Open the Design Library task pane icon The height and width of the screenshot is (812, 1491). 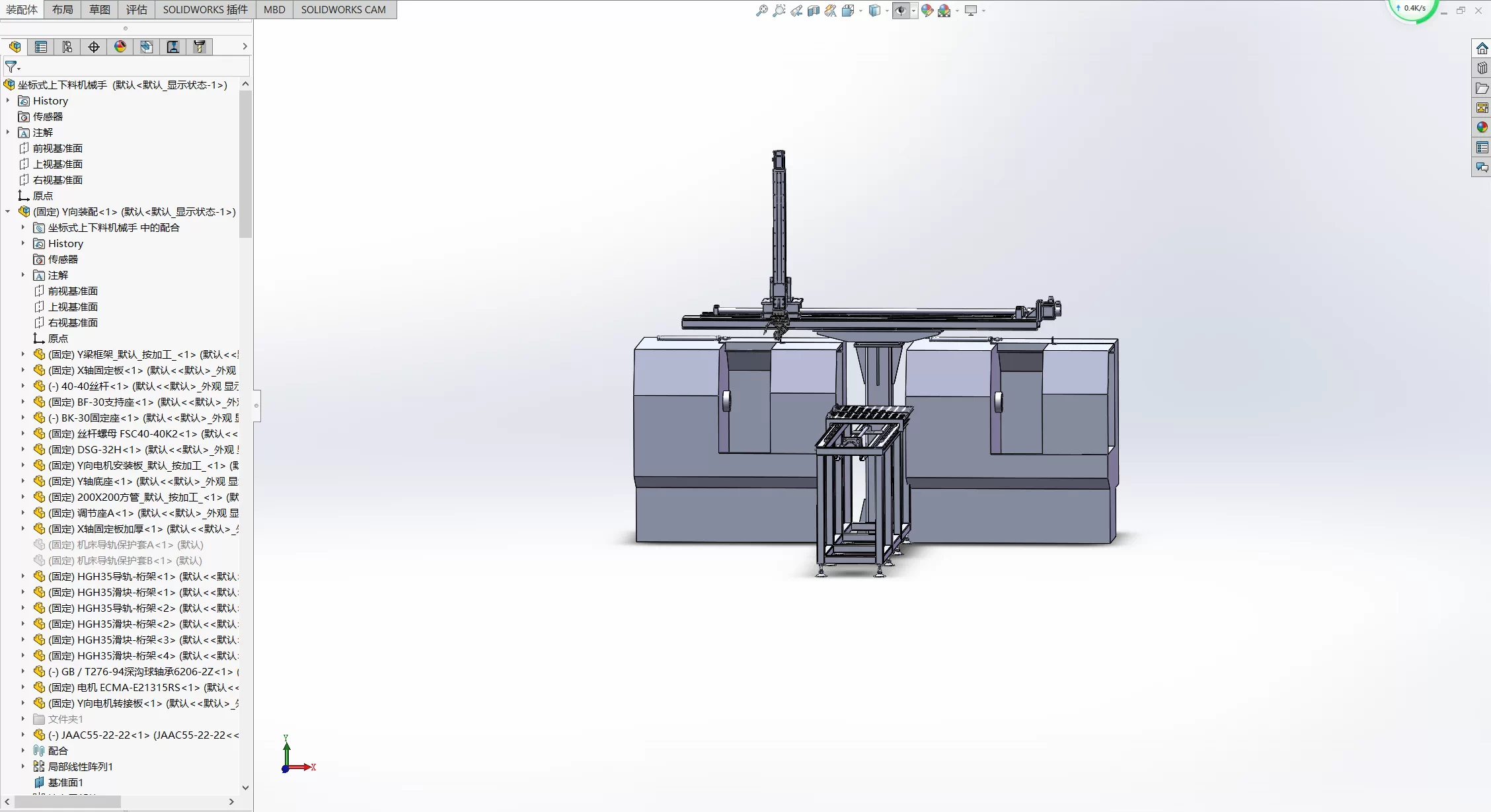[x=1482, y=68]
